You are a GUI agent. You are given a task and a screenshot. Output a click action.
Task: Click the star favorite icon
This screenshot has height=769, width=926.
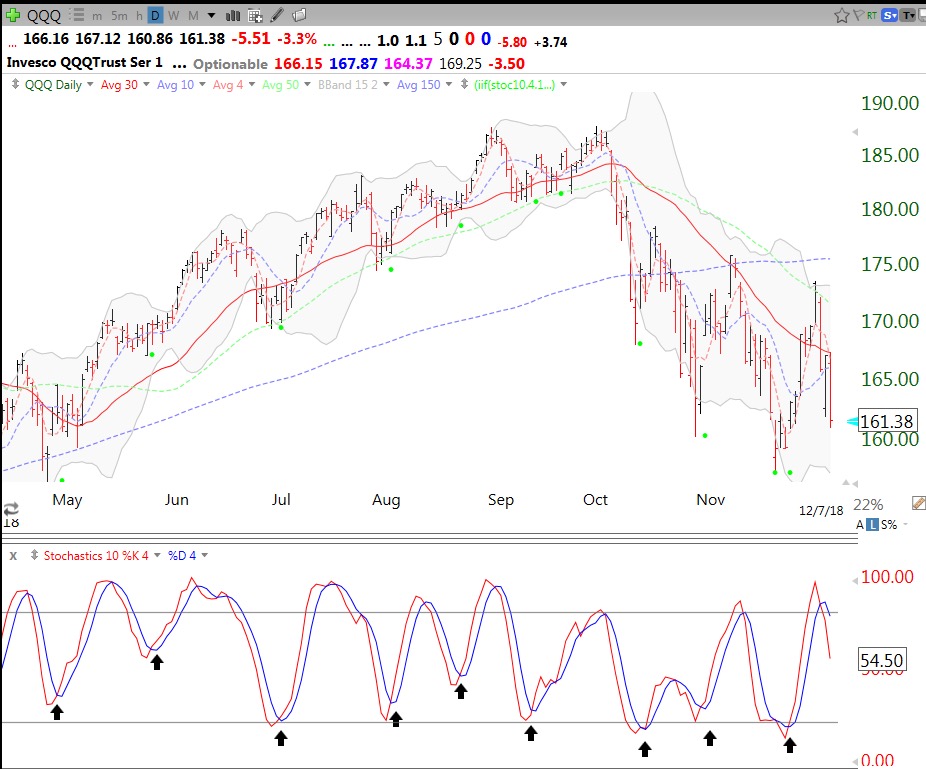[x=842, y=15]
